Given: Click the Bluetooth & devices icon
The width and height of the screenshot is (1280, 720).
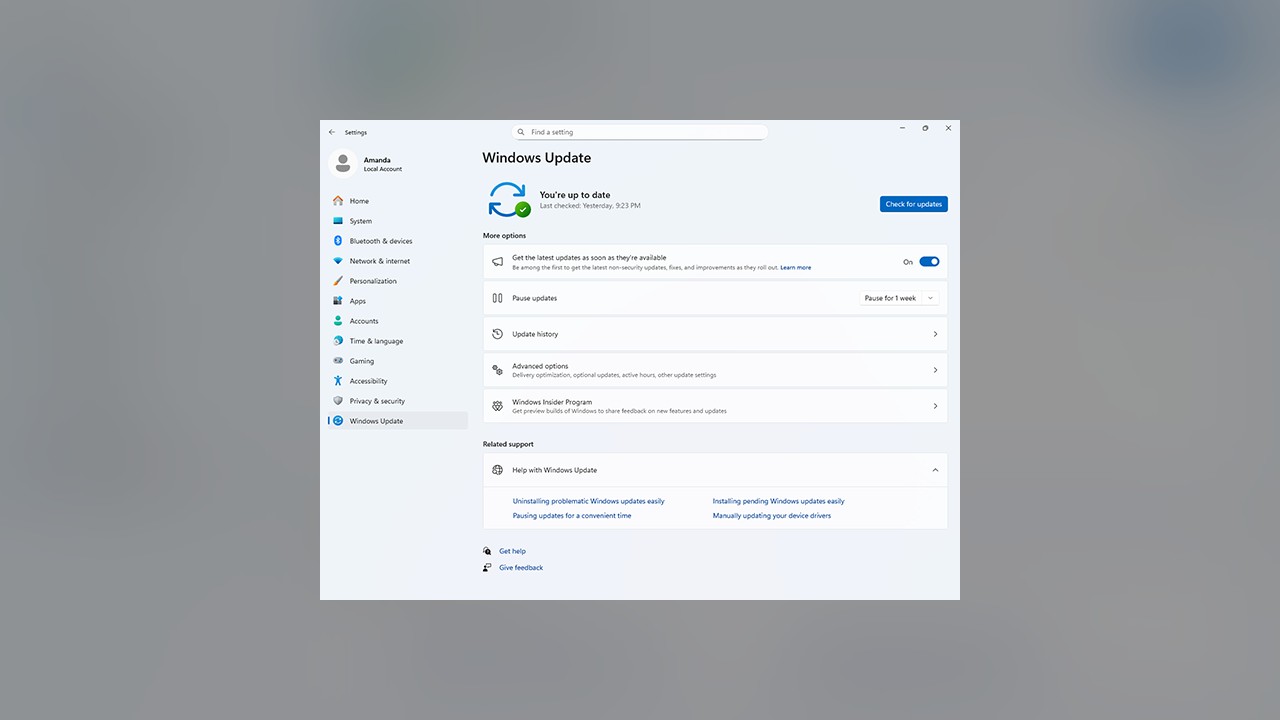Looking at the screenshot, I should coord(338,241).
